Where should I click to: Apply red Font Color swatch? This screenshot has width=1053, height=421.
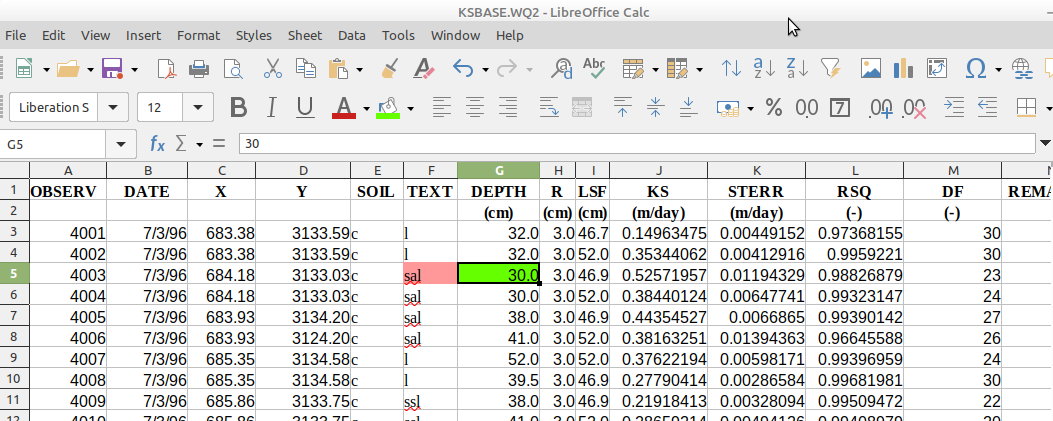[344, 107]
